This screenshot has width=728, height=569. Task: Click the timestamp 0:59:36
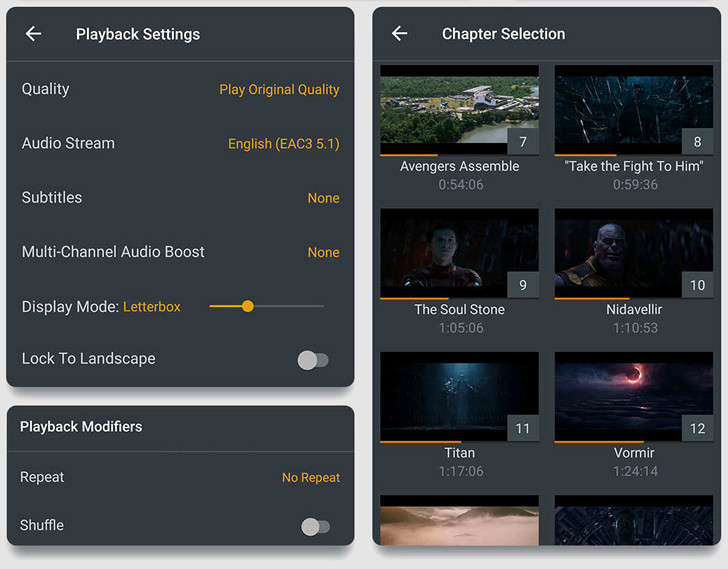coord(635,185)
